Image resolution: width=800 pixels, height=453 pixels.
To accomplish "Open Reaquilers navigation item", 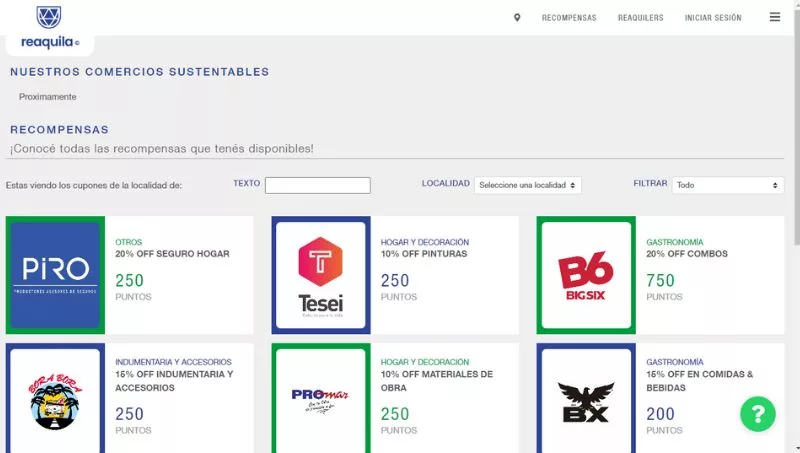I will (x=640, y=18).
